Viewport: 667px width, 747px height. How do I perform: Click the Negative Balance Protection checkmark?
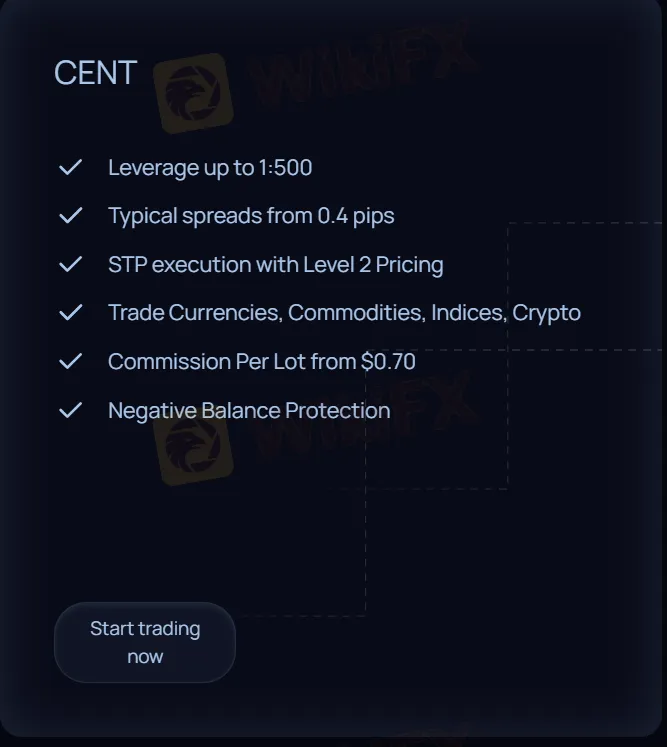tap(70, 410)
